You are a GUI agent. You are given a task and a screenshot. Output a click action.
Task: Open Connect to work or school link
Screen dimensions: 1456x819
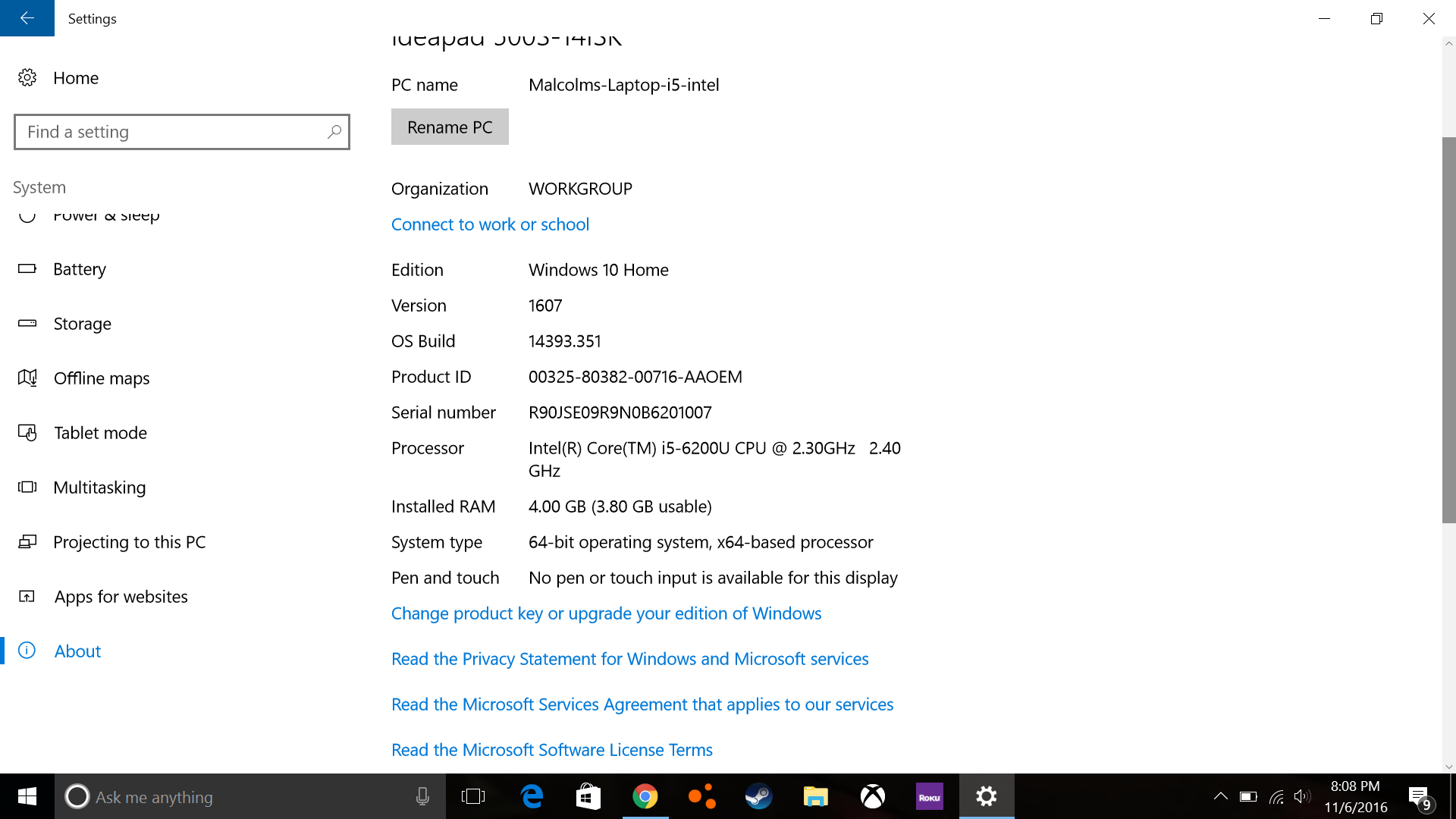490,224
